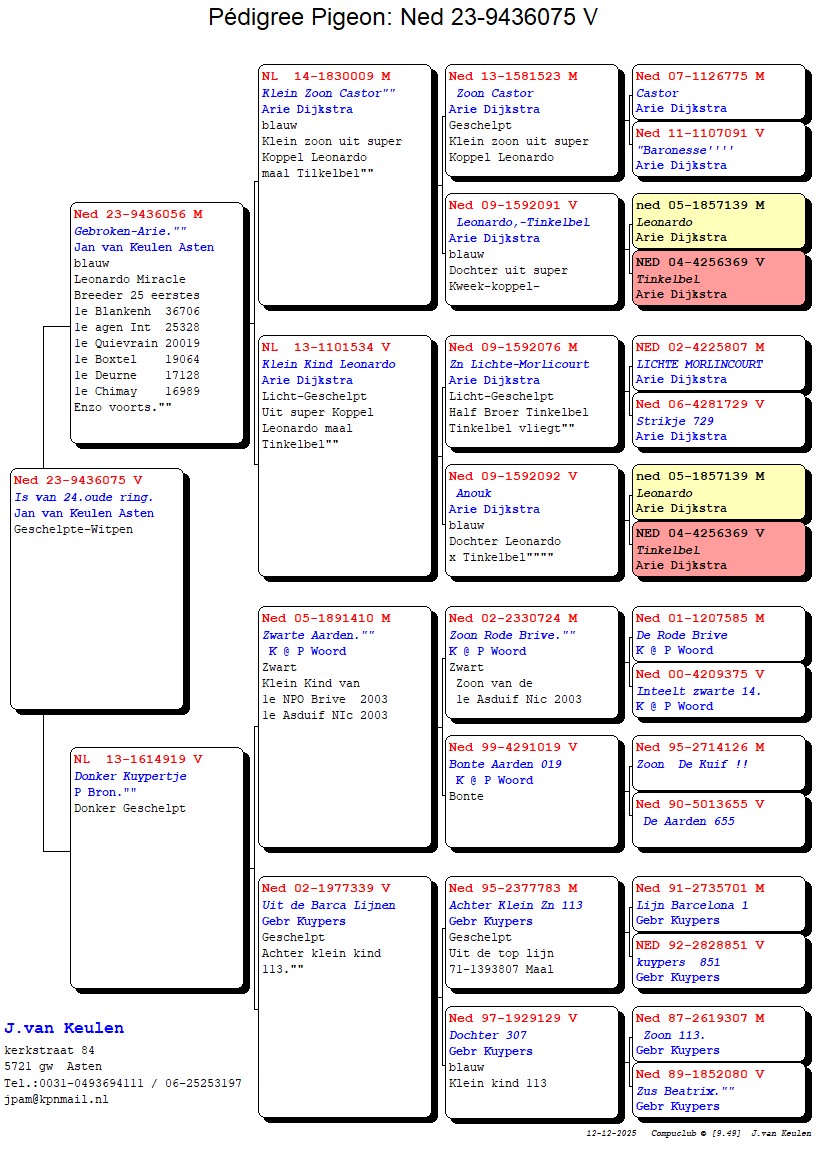Select LICHTE MORLINCOURT ancestor box
Screen dimensions: 816x1172
pos(718,363)
